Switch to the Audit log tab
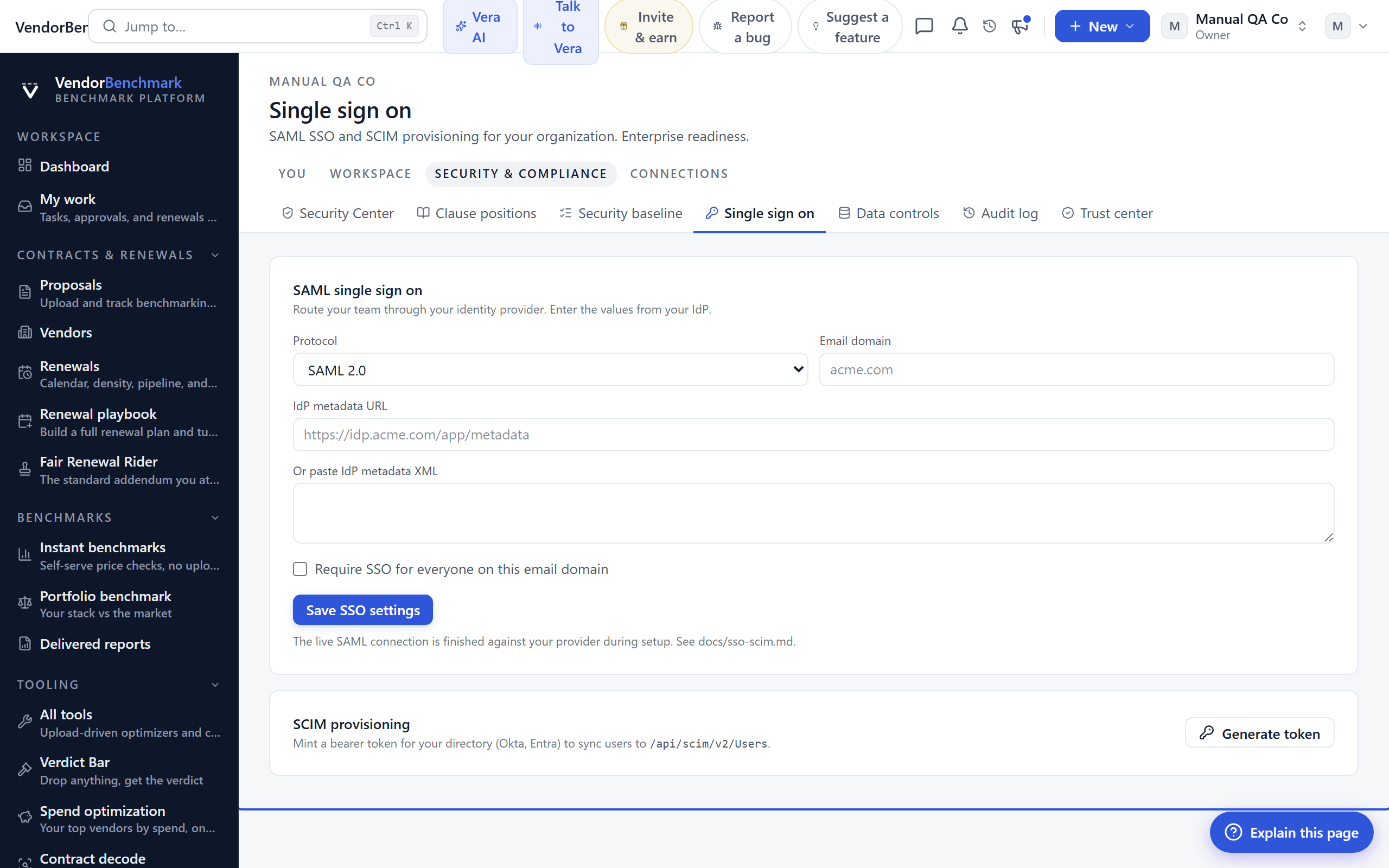1389x868 pixels. click(1001, 213)
